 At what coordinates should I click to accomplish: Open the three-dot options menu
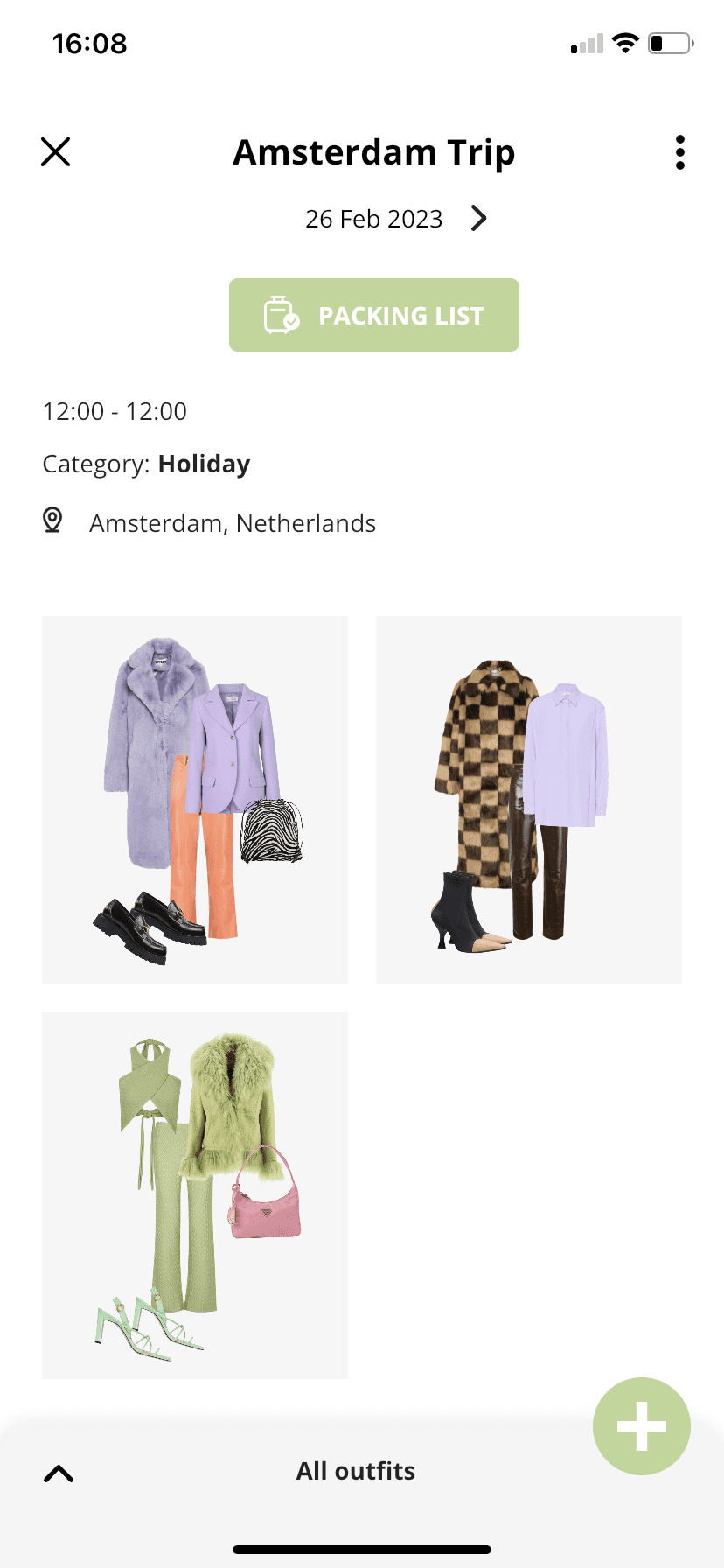pyautogui.click(x=680, y=152)
